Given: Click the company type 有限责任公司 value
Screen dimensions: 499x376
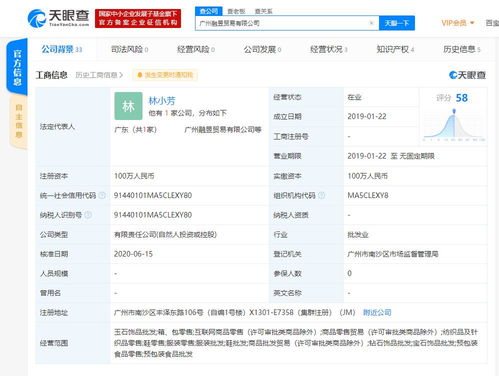Looking at the screenshot, I should pos(165,235).
